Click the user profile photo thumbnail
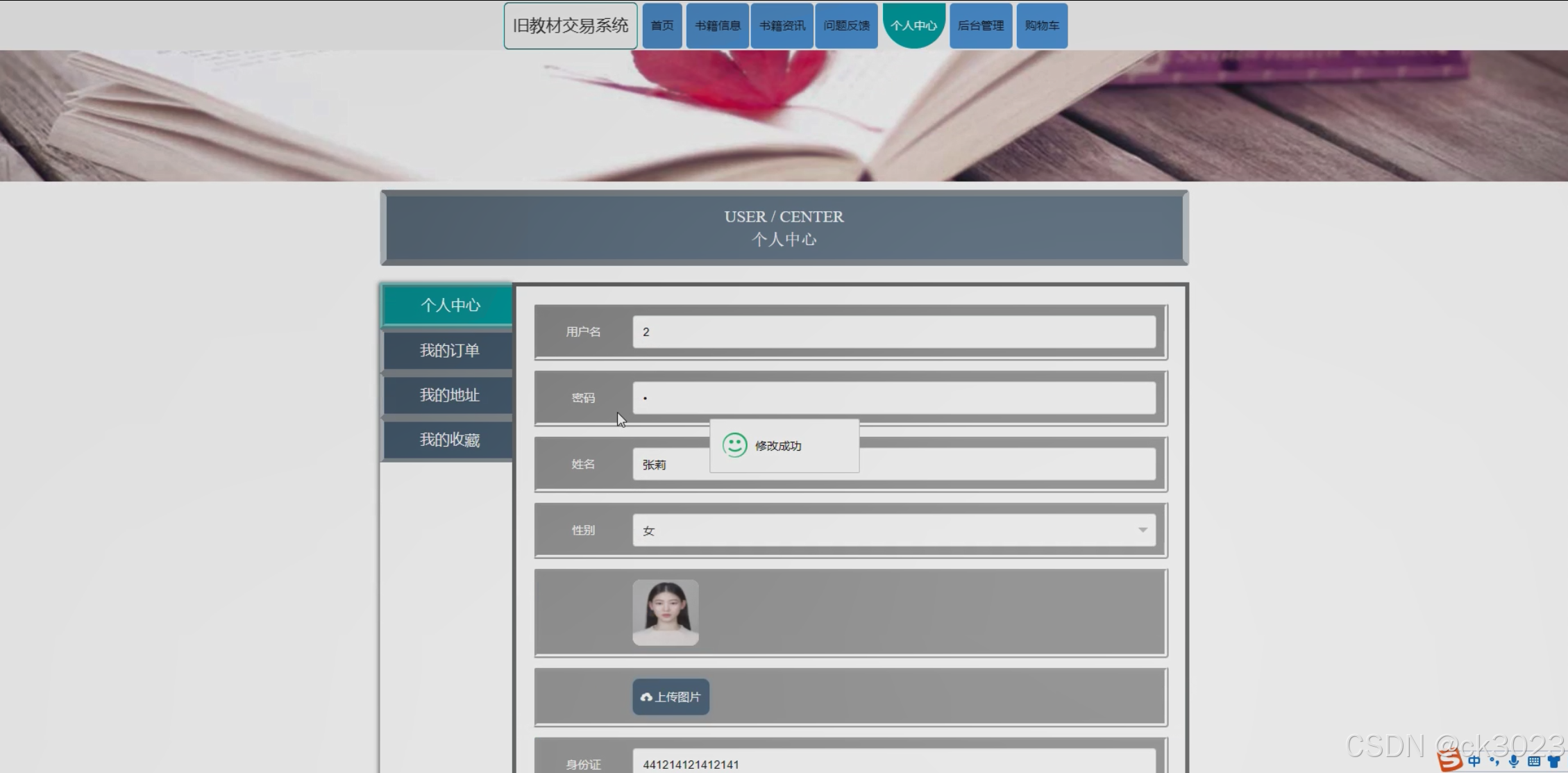The height and width of the screenshot is (773, 1568). pyautogui.click(x=665, y=613)
